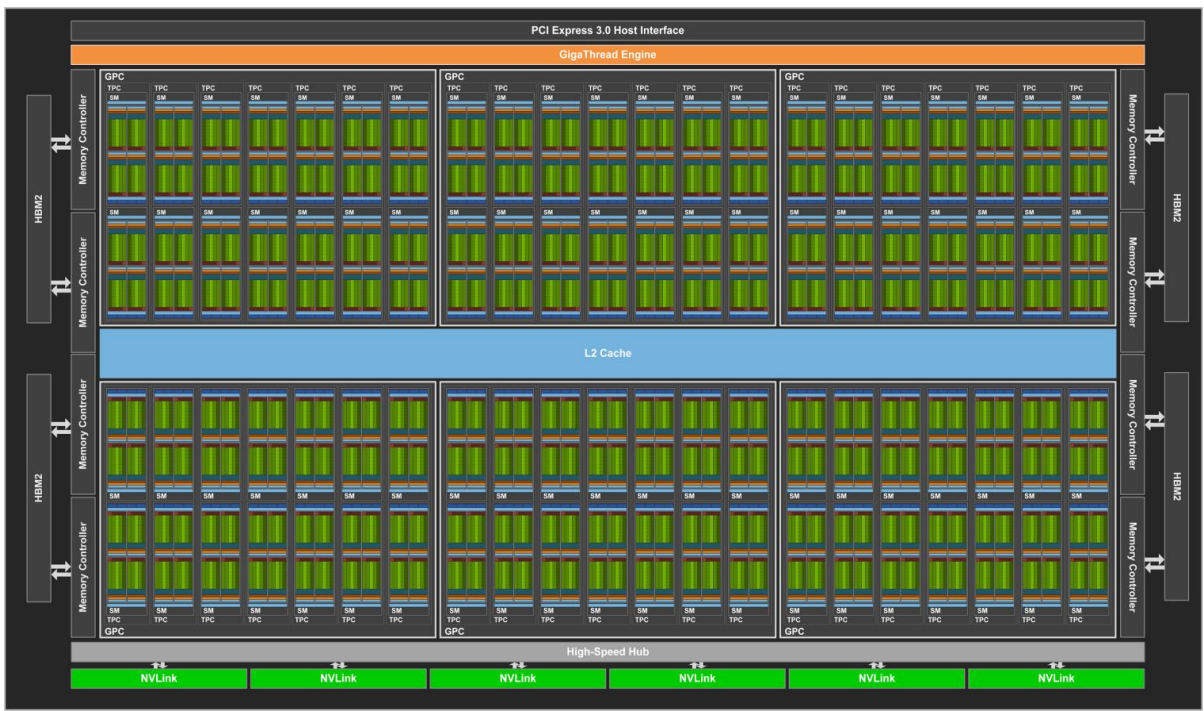The width and height of the screenshot is (1204, 711).
Task: Select the upper HBM2 block on the right side
Action: click(x=1177, y=209)
